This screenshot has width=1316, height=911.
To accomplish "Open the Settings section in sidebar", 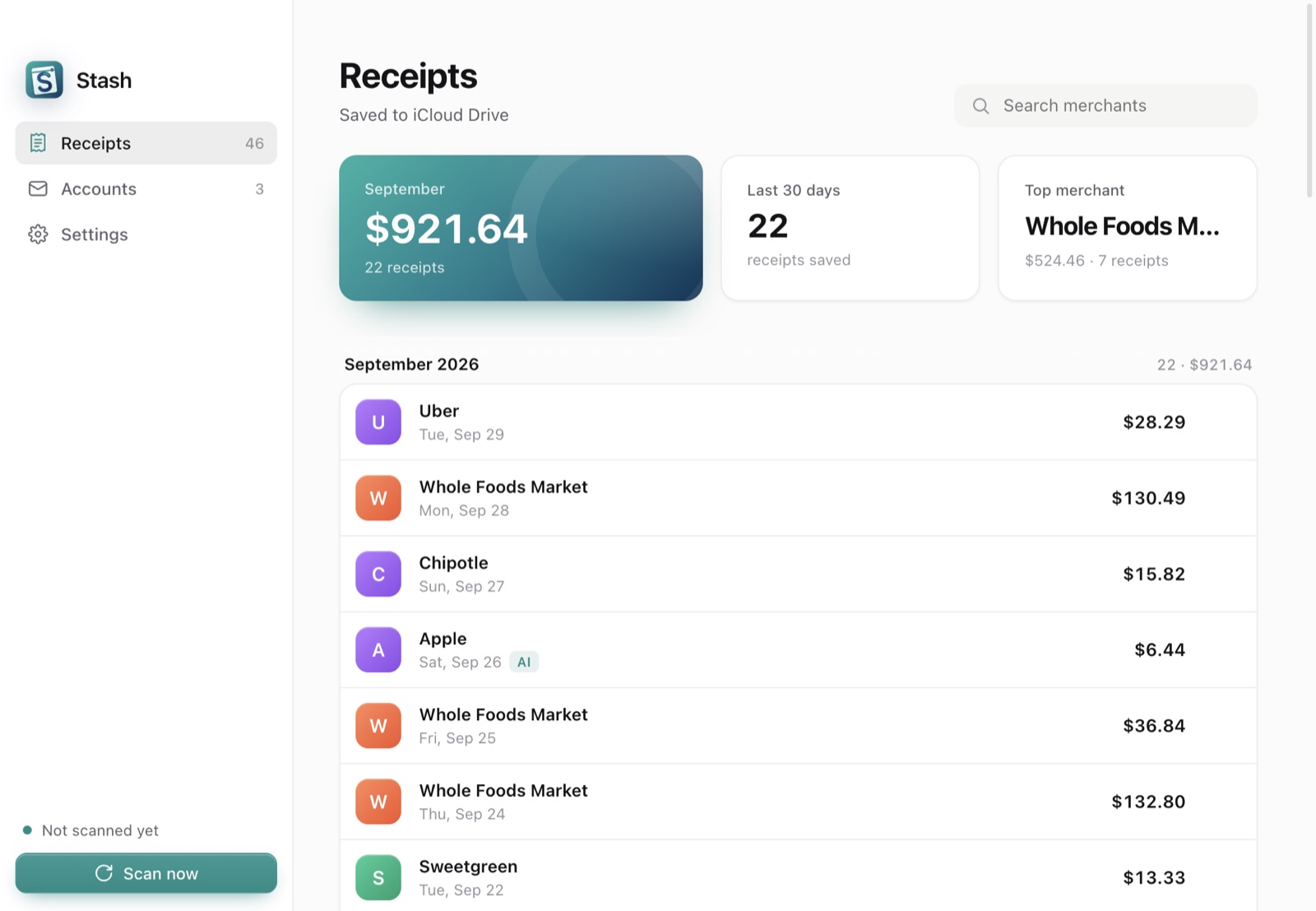I will pos(146,235).
